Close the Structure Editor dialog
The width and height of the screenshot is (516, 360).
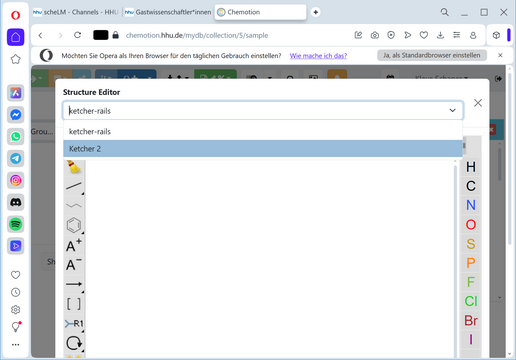(478, 103)
